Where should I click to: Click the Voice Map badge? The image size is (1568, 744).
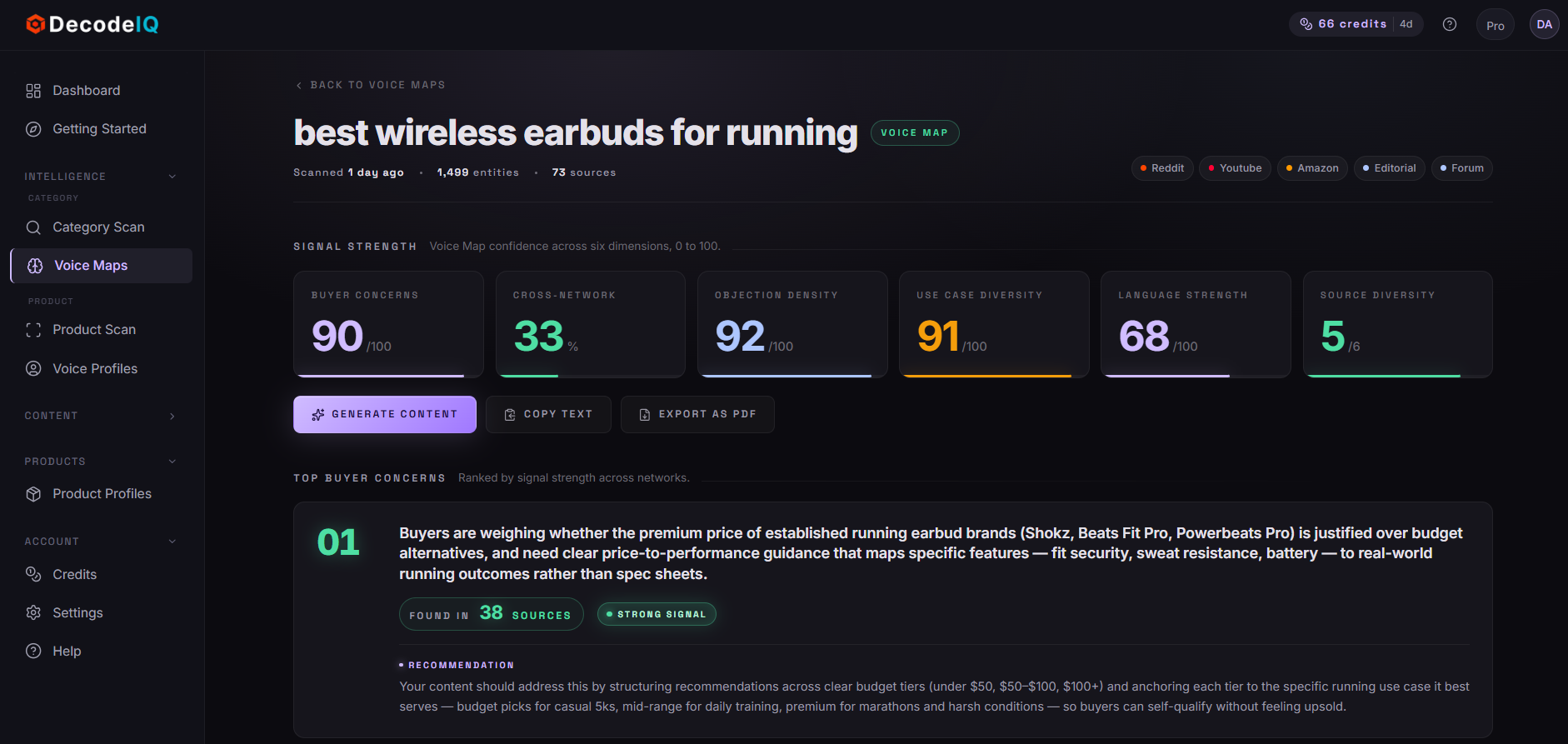tap(915, 132)
